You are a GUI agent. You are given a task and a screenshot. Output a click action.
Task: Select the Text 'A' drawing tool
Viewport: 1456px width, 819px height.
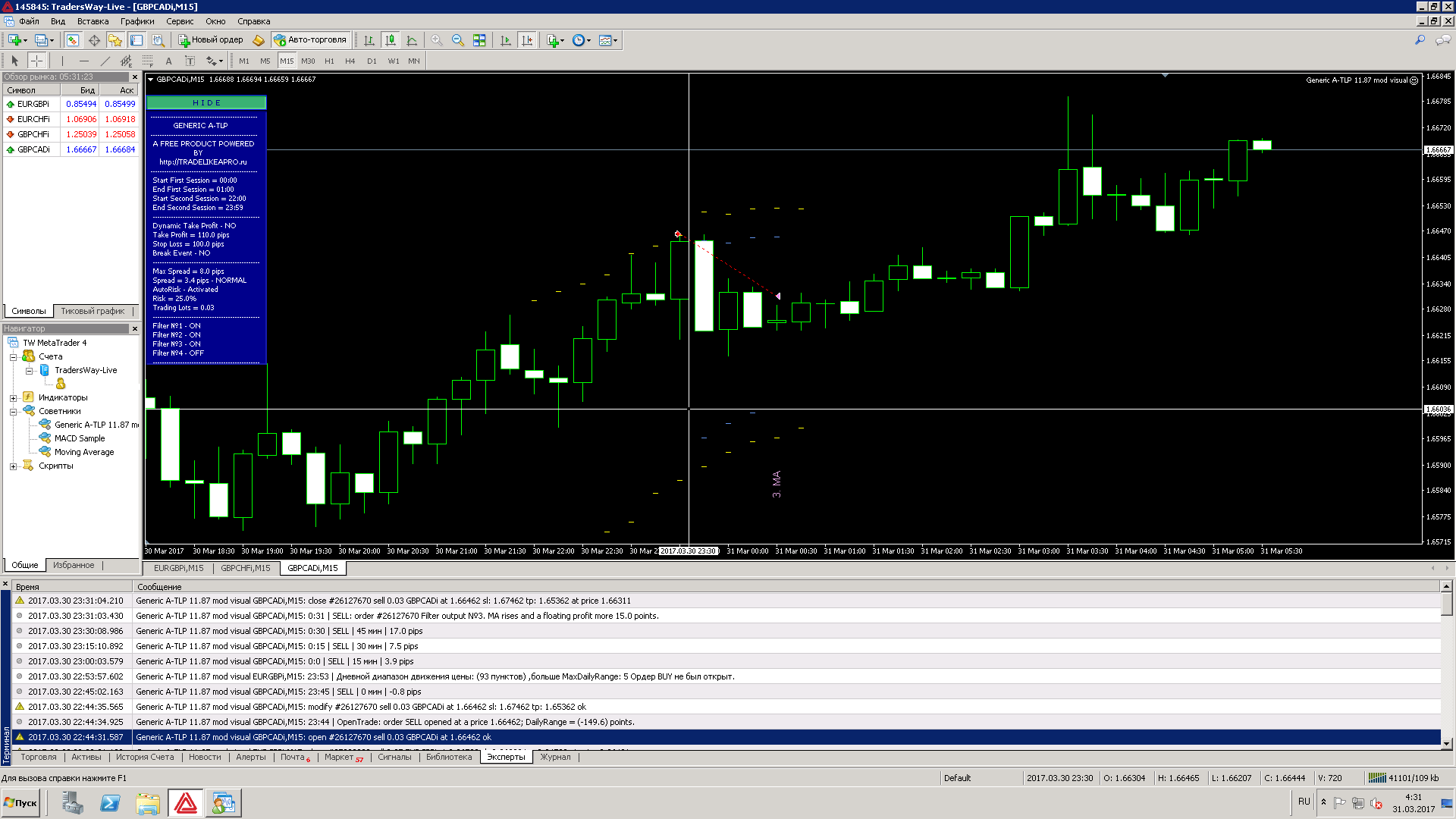168,61
